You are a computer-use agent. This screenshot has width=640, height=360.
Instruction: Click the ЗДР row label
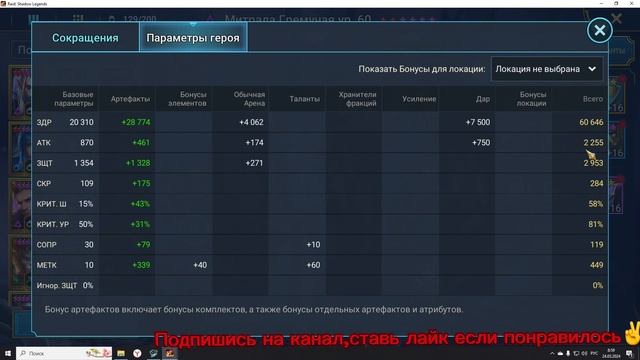coord(44,122)
